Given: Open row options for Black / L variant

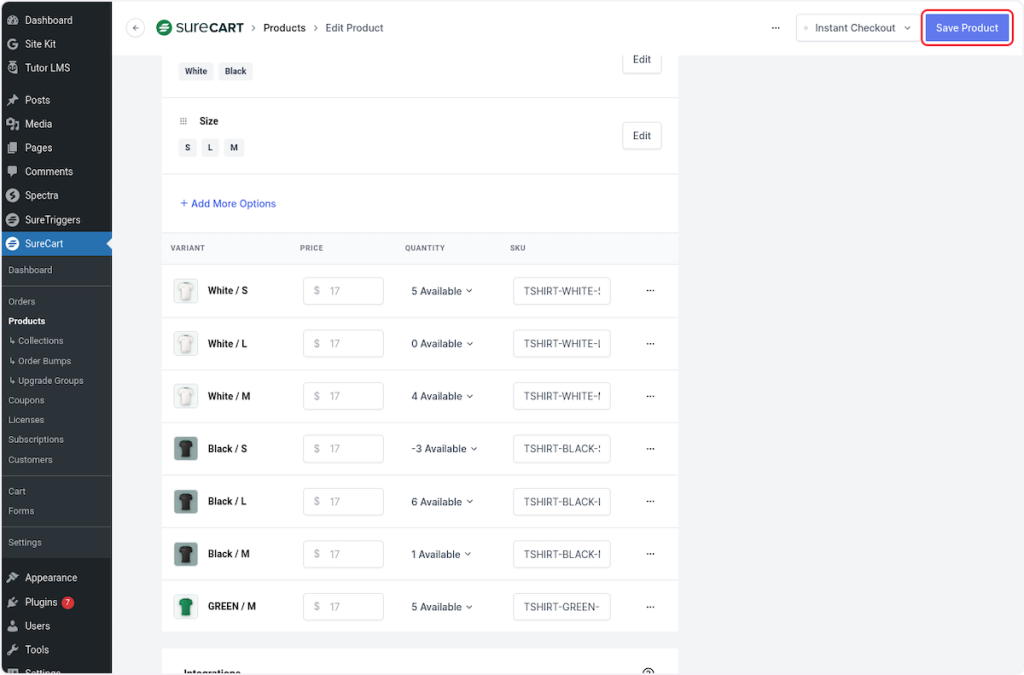Looking at the screenshot, I should click(650, 502).
